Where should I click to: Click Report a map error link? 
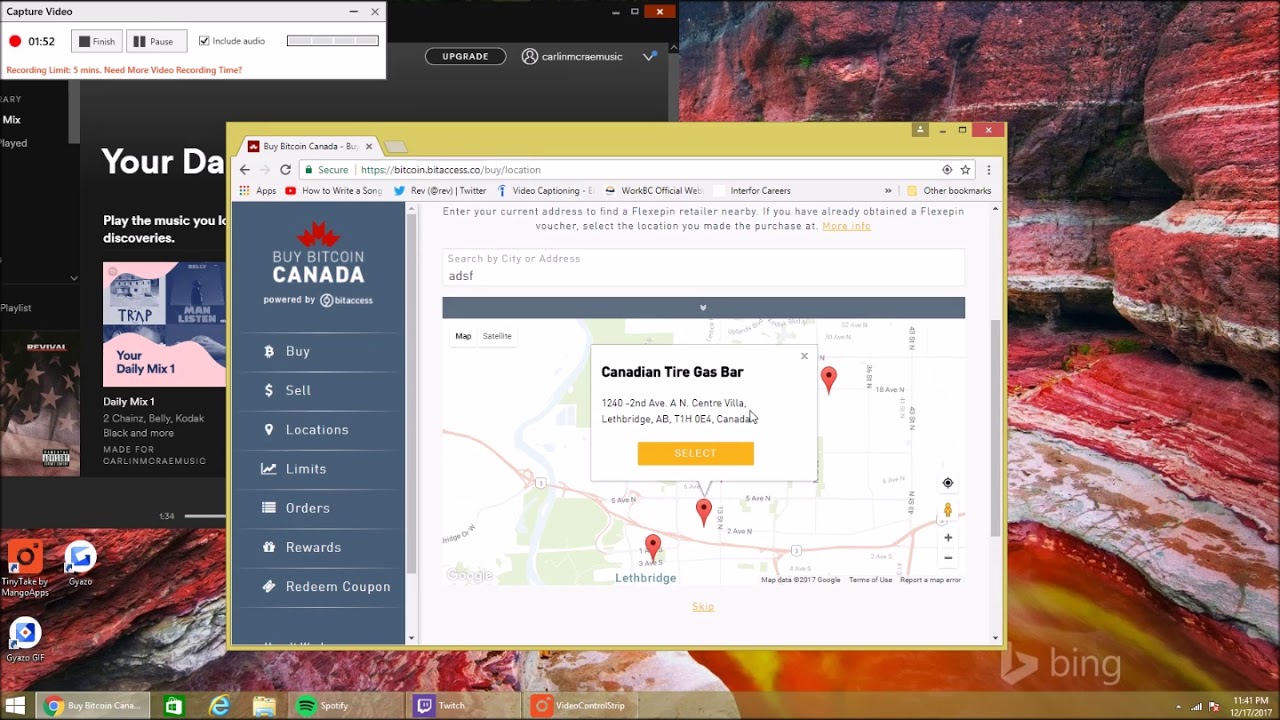[930, 580]
